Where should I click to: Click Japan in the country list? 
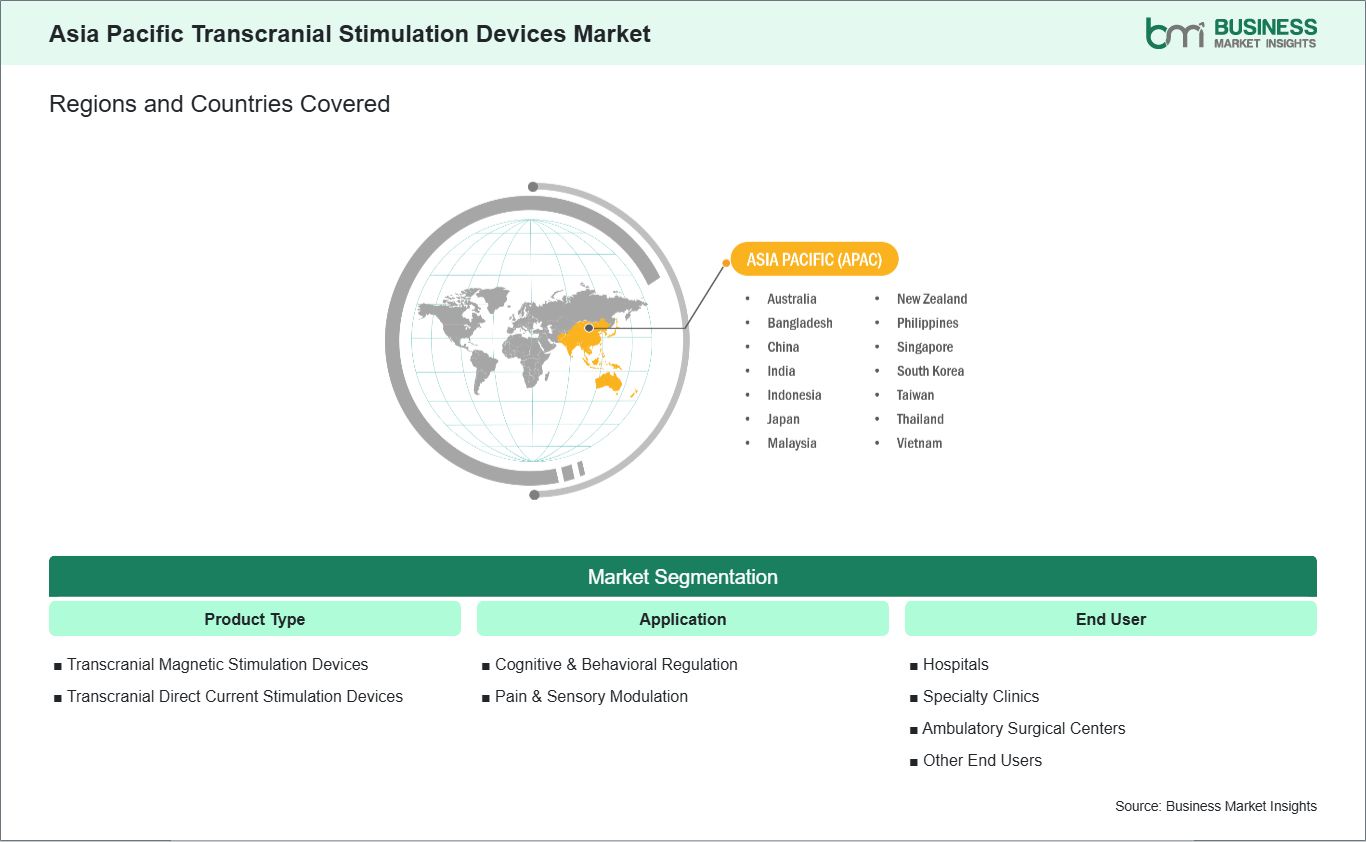point(783,419)
